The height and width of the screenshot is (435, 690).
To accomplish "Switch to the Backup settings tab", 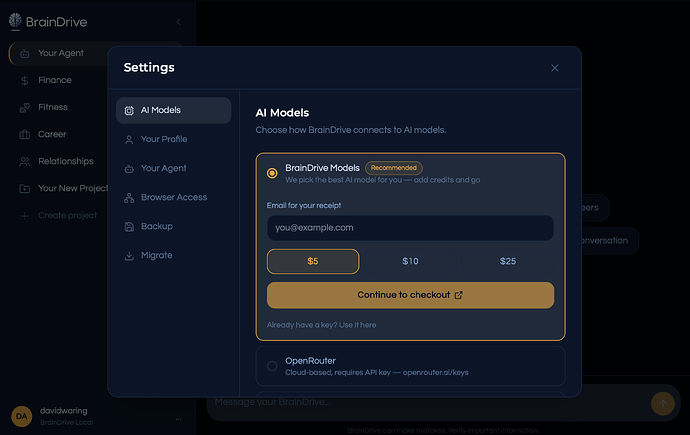I will pos(173,227).
